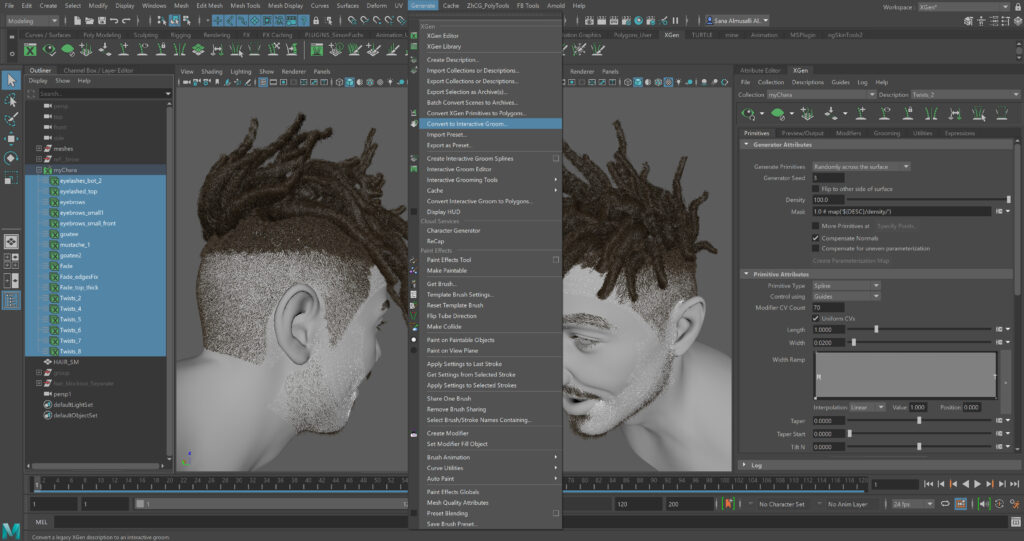Switch to Modifiers tab in XGen
The height and width of the screenshot is (541, 1024).
pos(848,133)
